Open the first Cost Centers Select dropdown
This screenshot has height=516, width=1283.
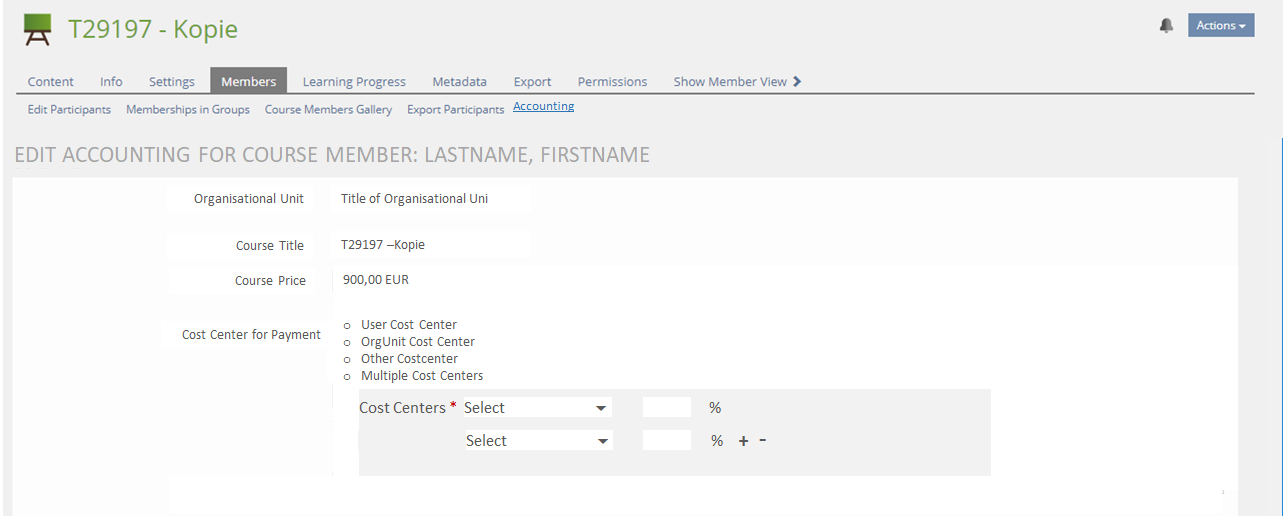(537, 408)
